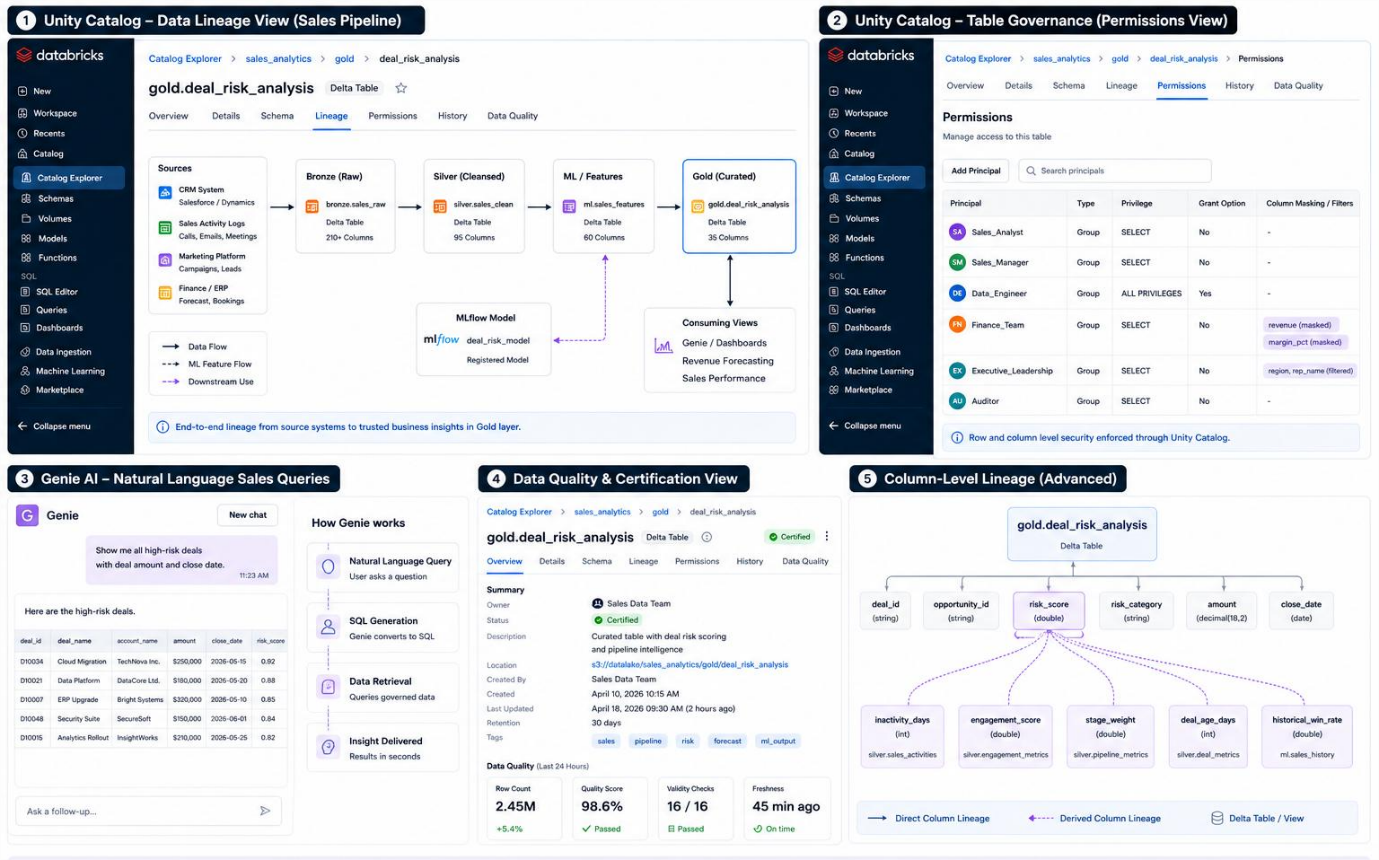Star the gold.deal_risk_analysis table as favorite
Image resolution: width=1379 pixels, height=860 pixels.
coord(401,88)
